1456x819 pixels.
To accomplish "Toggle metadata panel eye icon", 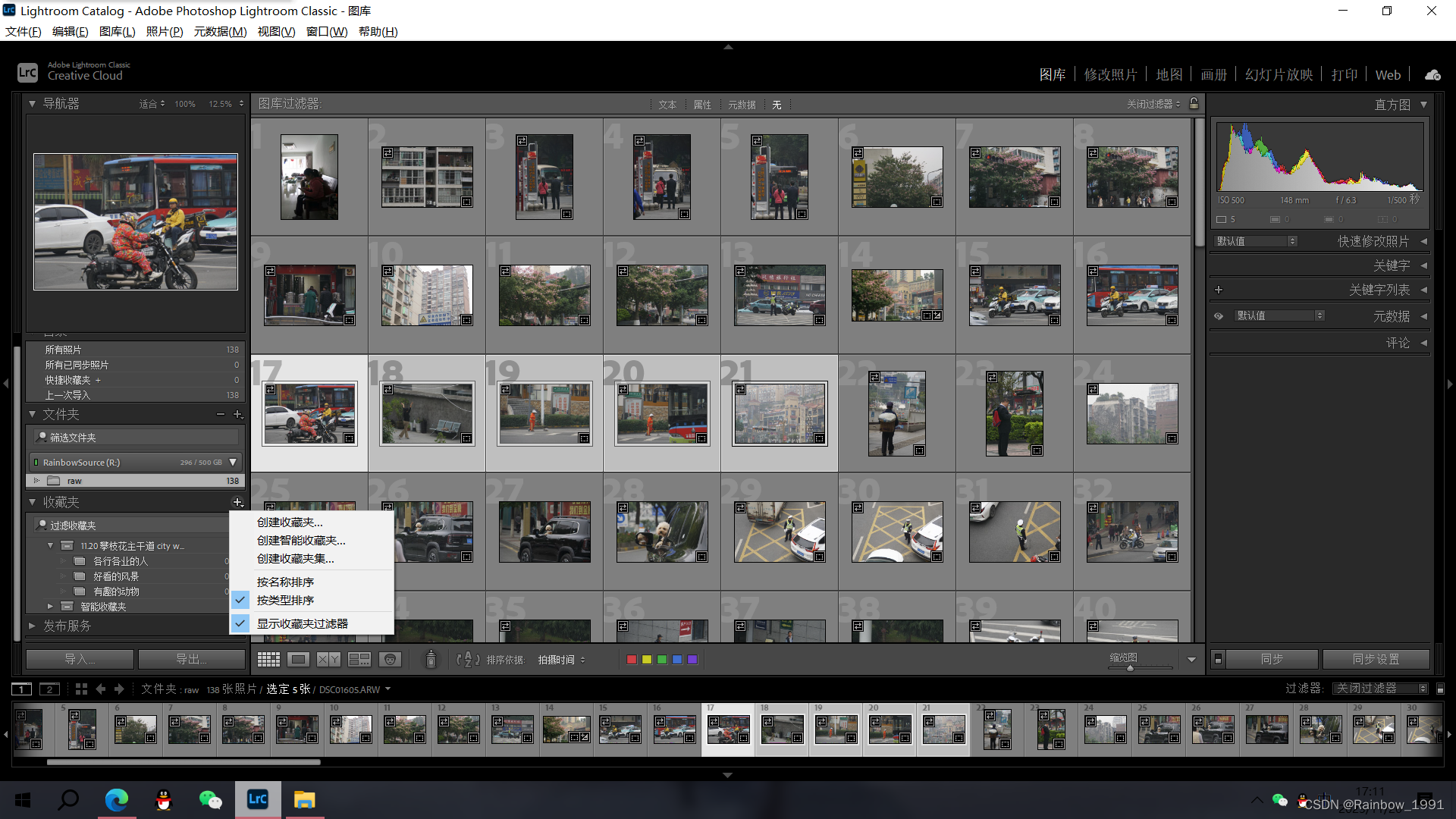I will [x=1219, y=316].
